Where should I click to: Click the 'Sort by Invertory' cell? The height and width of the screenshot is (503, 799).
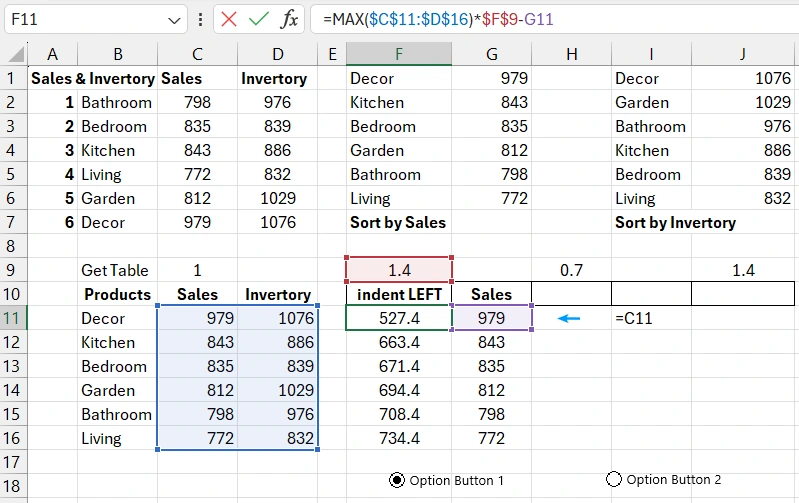tap(675, 222)
